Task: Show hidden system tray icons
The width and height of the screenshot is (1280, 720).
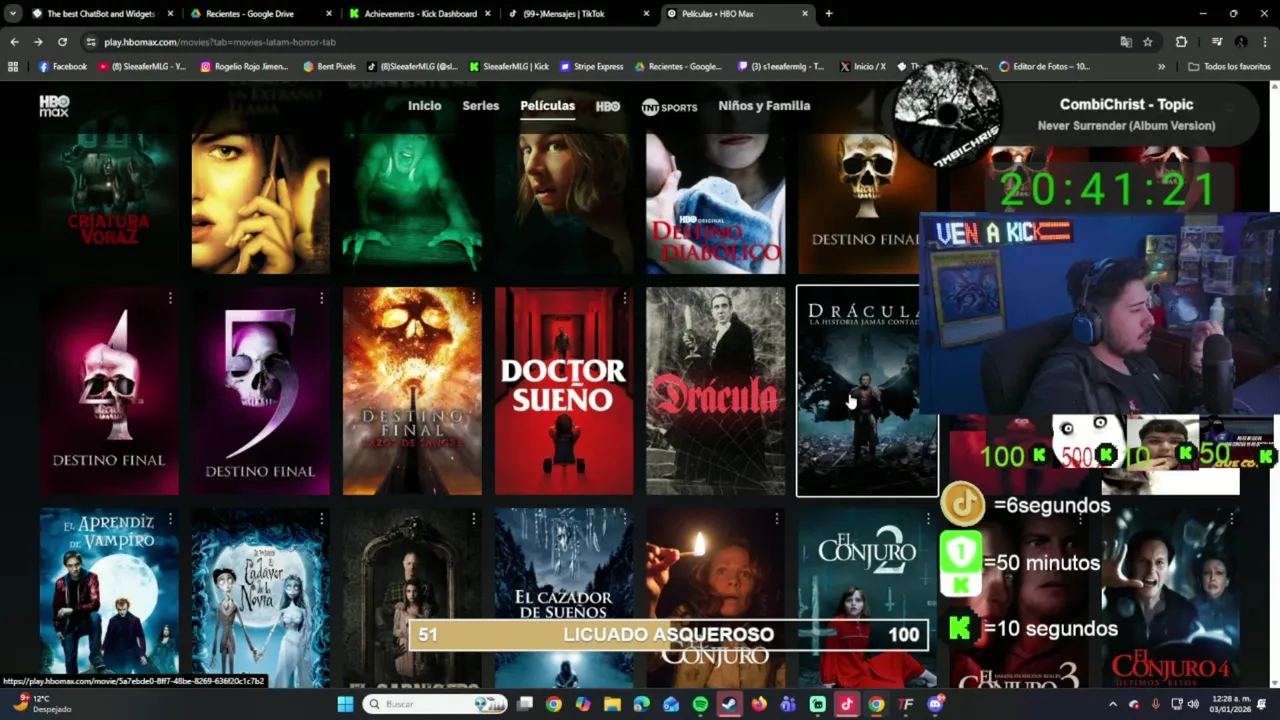Action: pos(1114,704)
